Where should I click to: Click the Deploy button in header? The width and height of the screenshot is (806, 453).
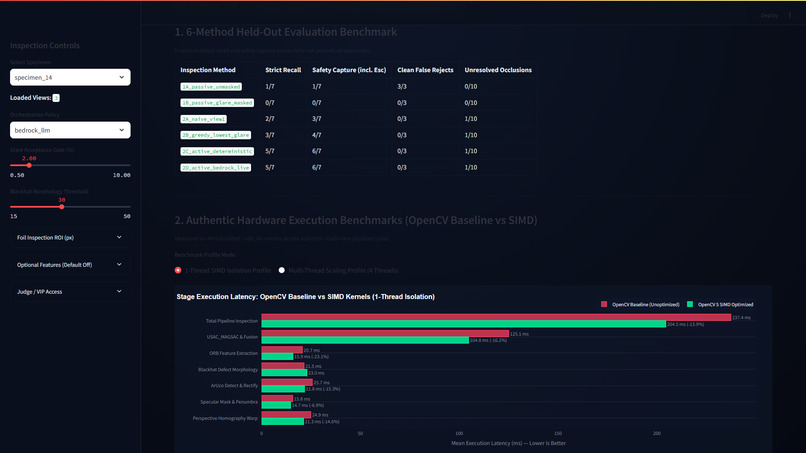(769, 15)
